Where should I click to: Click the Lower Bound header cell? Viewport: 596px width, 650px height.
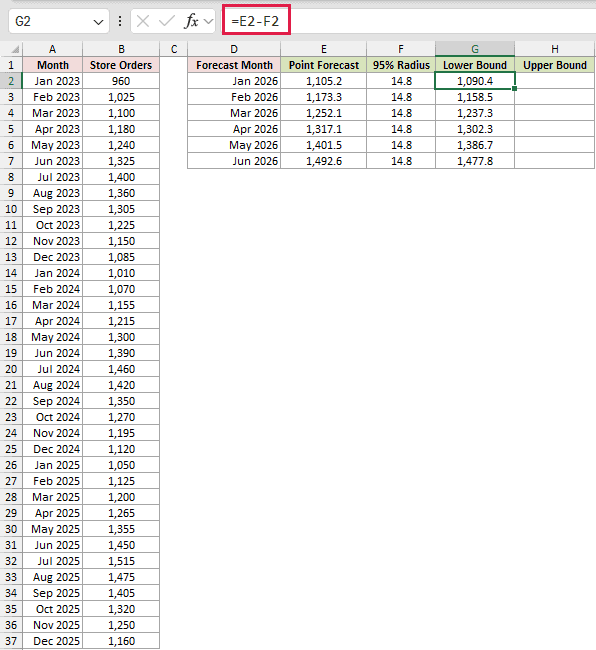coord(475,65)
